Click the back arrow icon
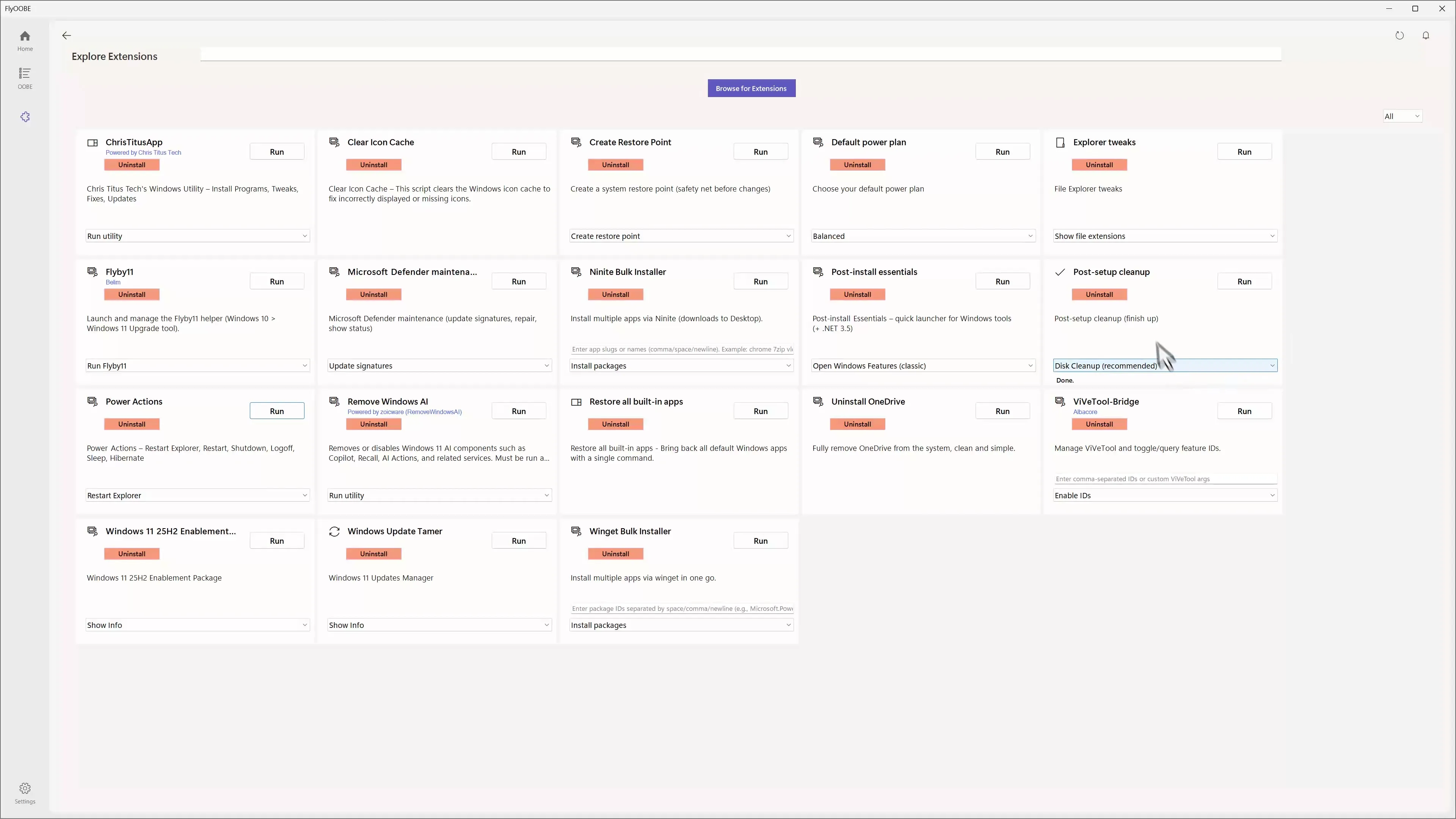The width and height of the screenshot is (1456, 819). (67, 36)
